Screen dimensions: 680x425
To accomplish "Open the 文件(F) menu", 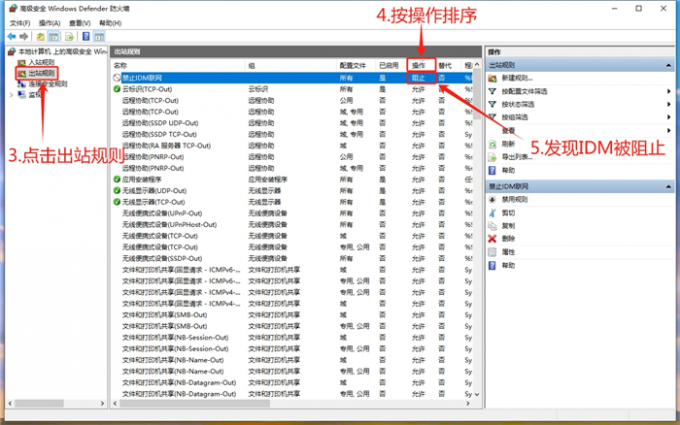I will pos(19,22).
